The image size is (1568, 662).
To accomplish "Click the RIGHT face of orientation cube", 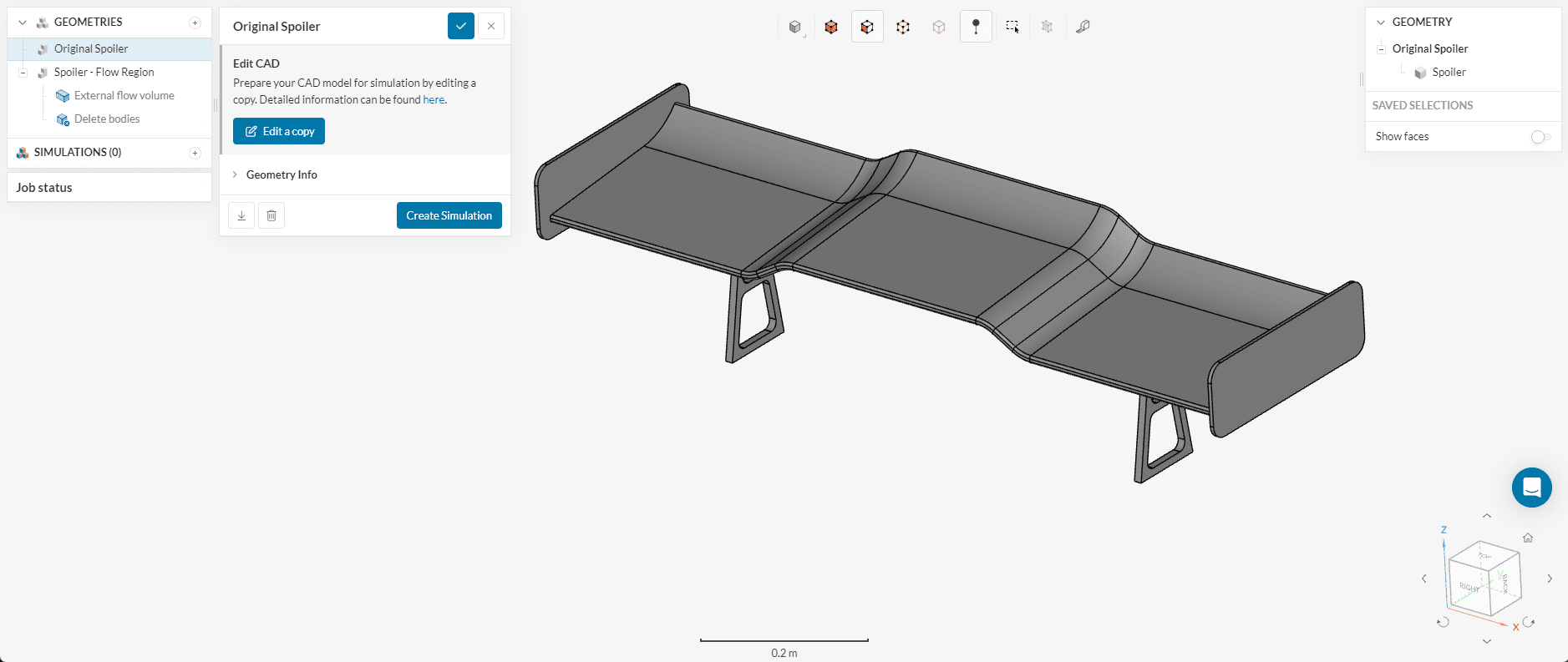I will click(x=1469, y=586).
